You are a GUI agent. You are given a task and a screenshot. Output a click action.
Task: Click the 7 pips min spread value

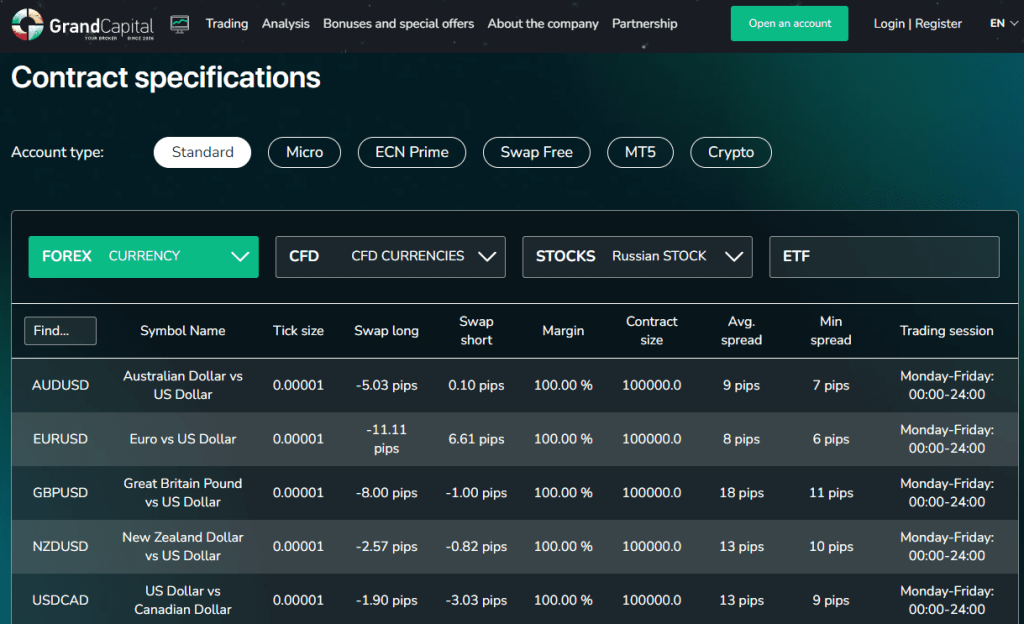click(x=831, y=385)
